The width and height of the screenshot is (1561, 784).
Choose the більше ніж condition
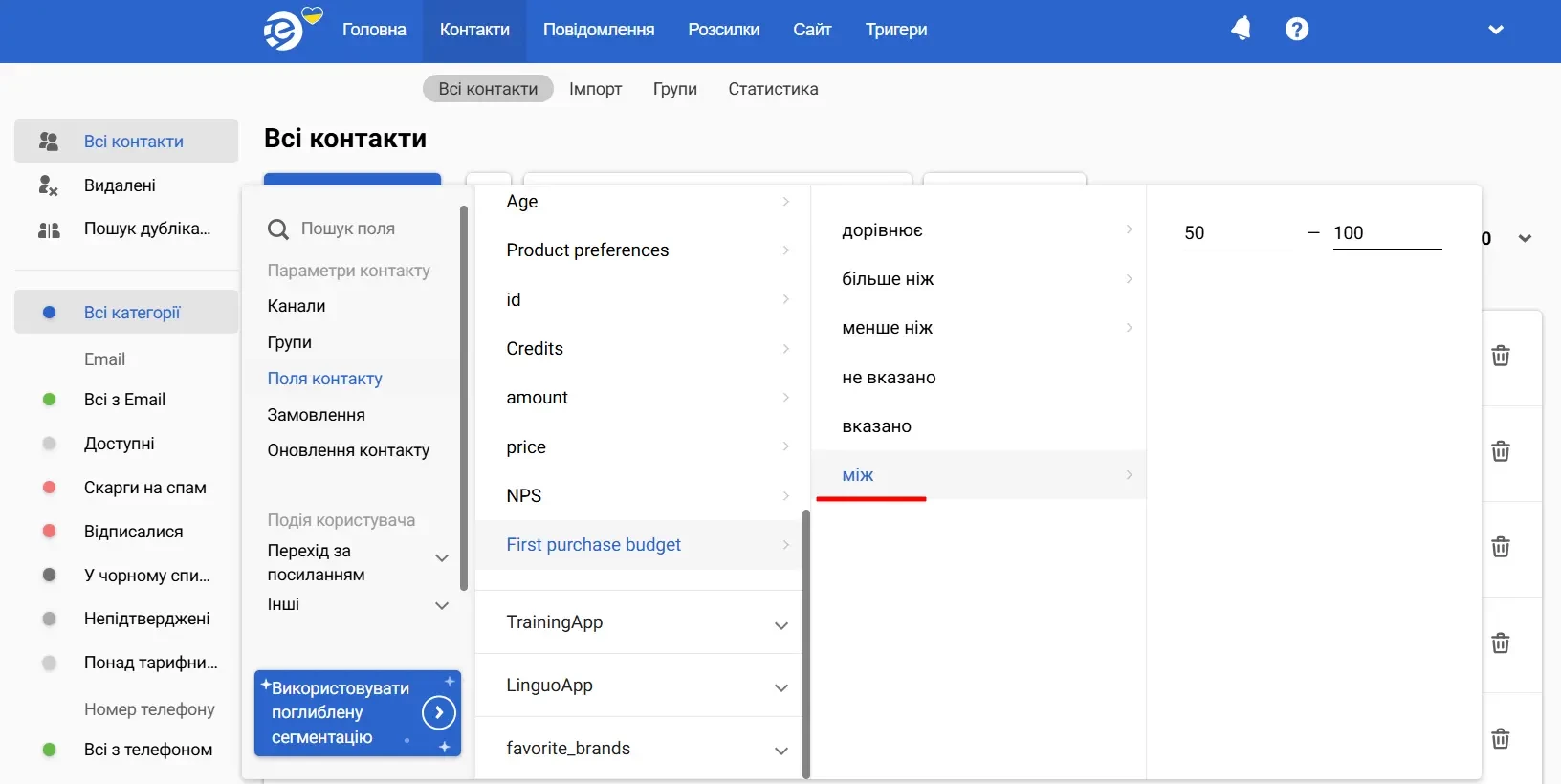978,279
